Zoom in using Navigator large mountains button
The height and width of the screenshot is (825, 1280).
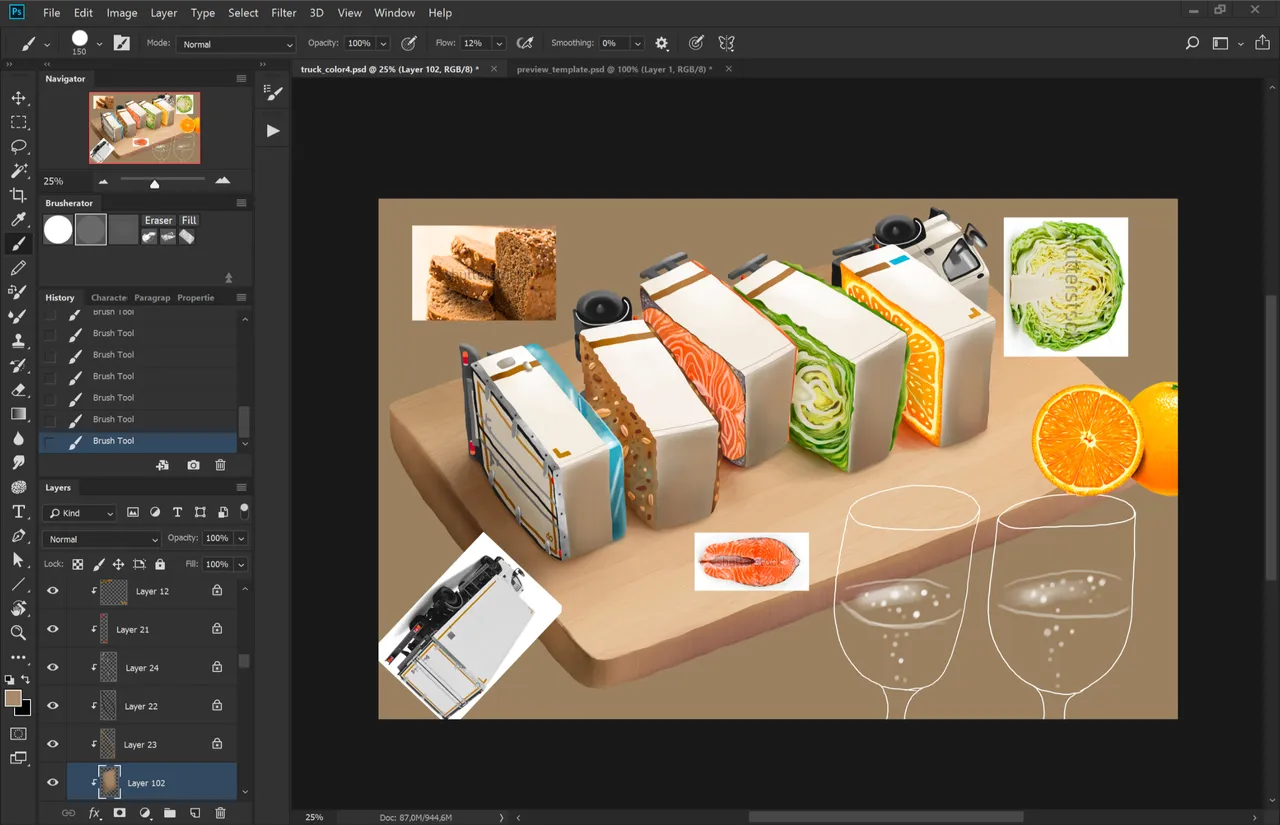click(222, 181)
